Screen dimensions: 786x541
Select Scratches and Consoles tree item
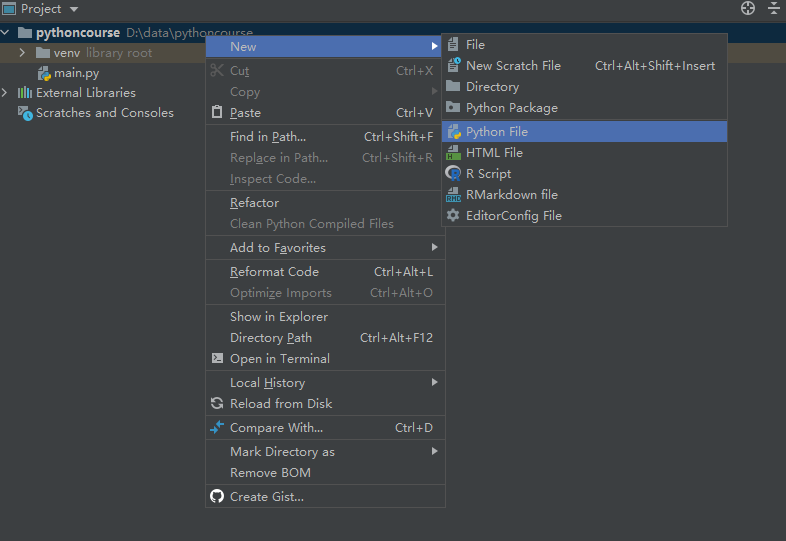[x=104, y=113]
